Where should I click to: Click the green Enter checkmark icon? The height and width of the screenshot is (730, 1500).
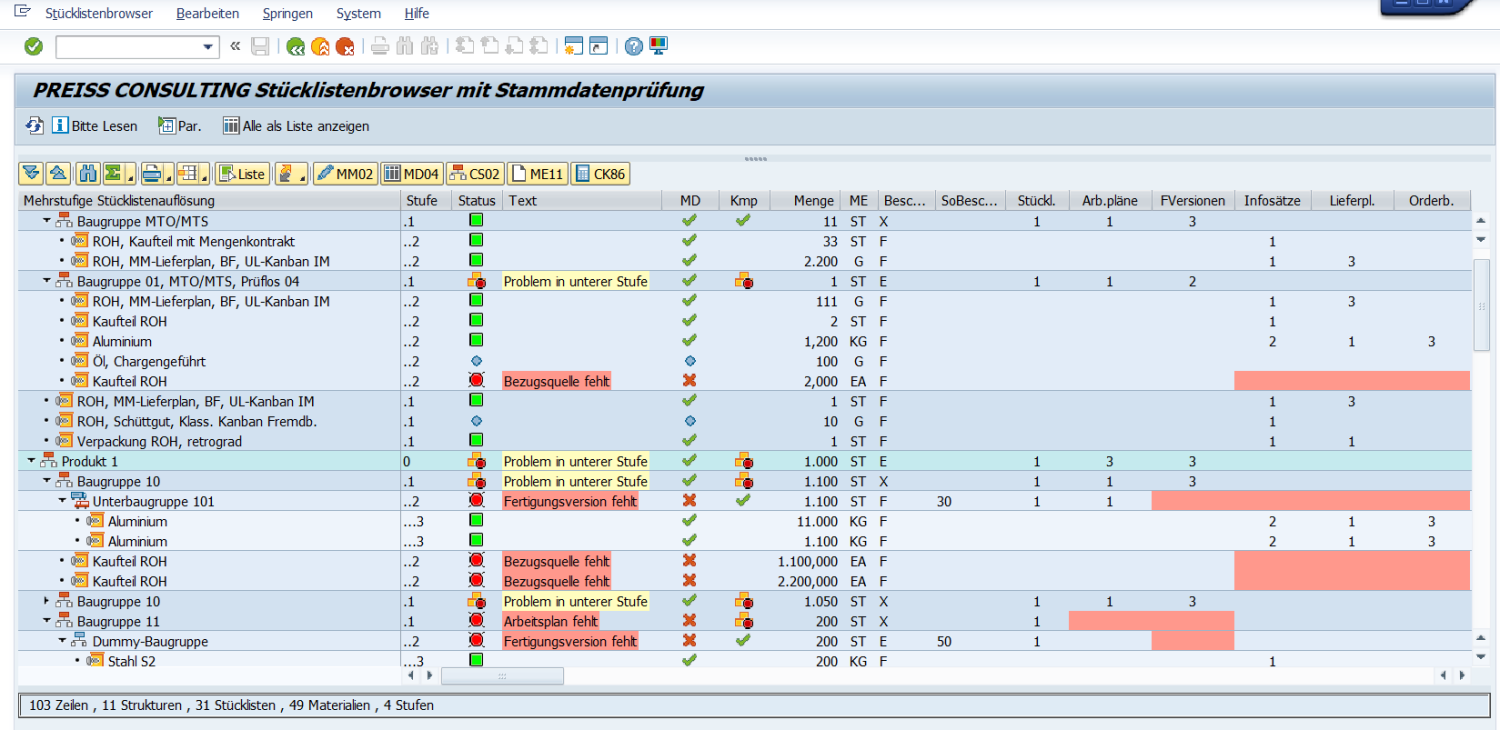point(34,46)
